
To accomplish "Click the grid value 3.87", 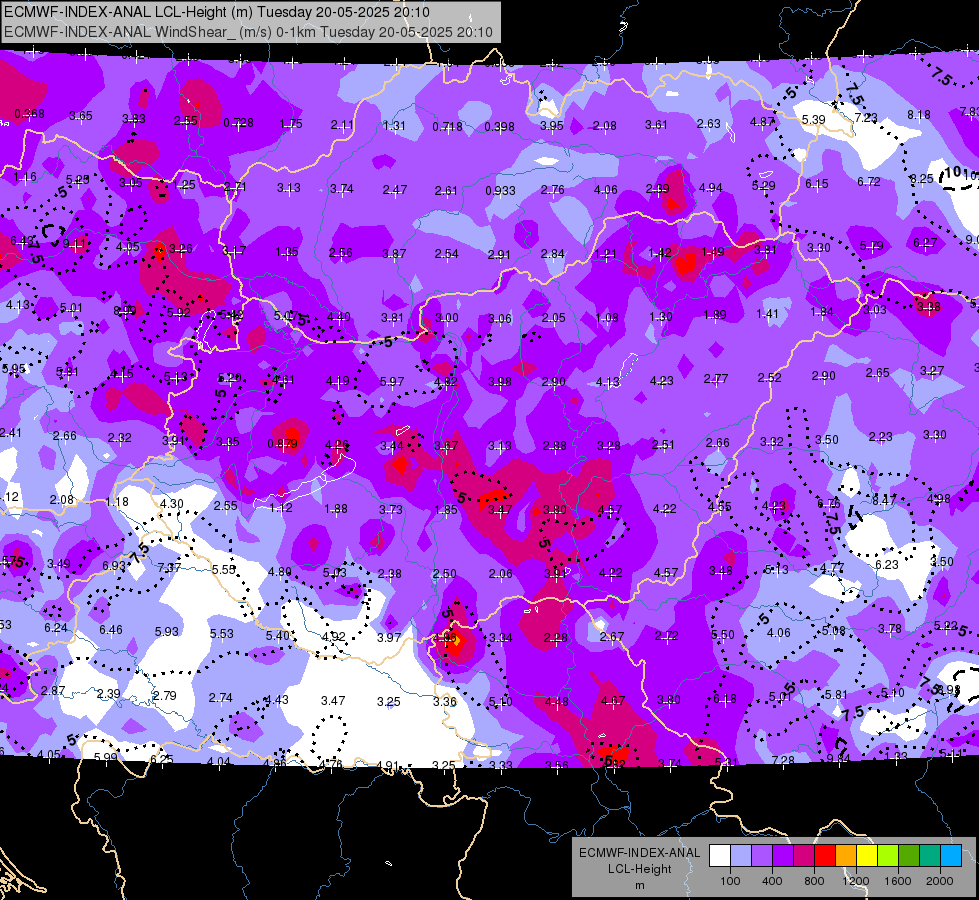I will tap(394, 254).
